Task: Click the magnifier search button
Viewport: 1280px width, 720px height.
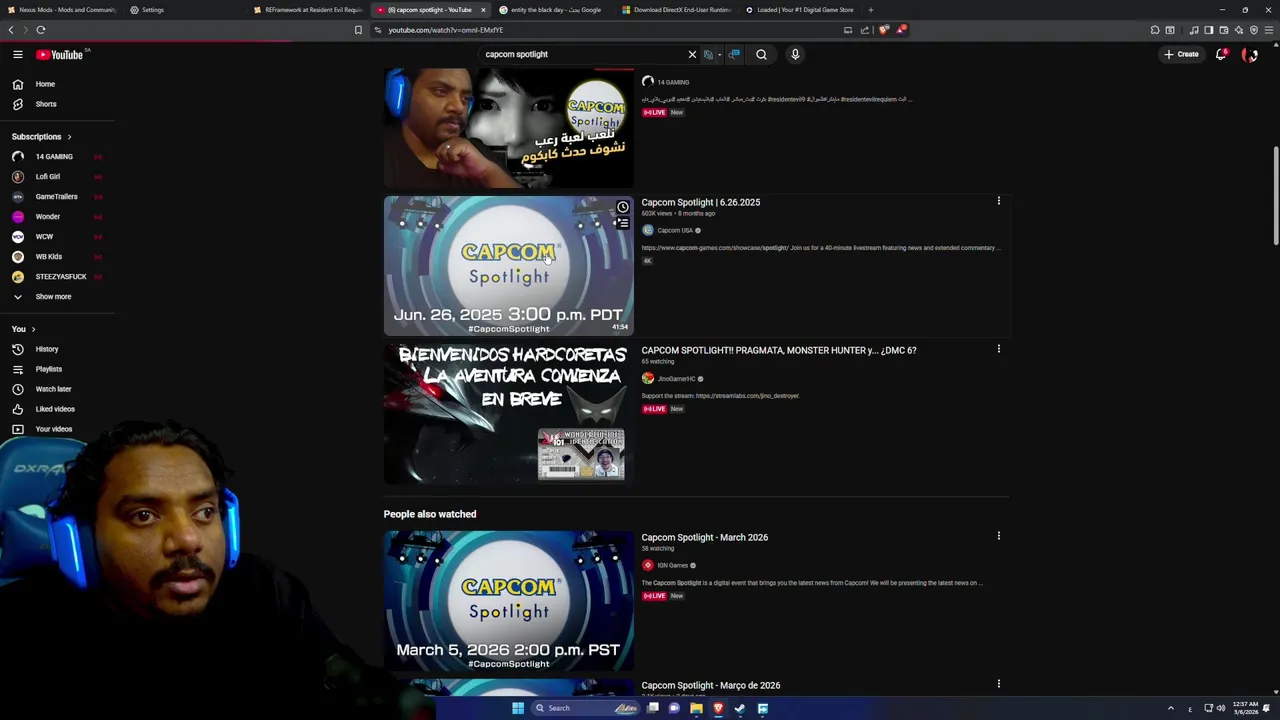Action: point(761,55)
